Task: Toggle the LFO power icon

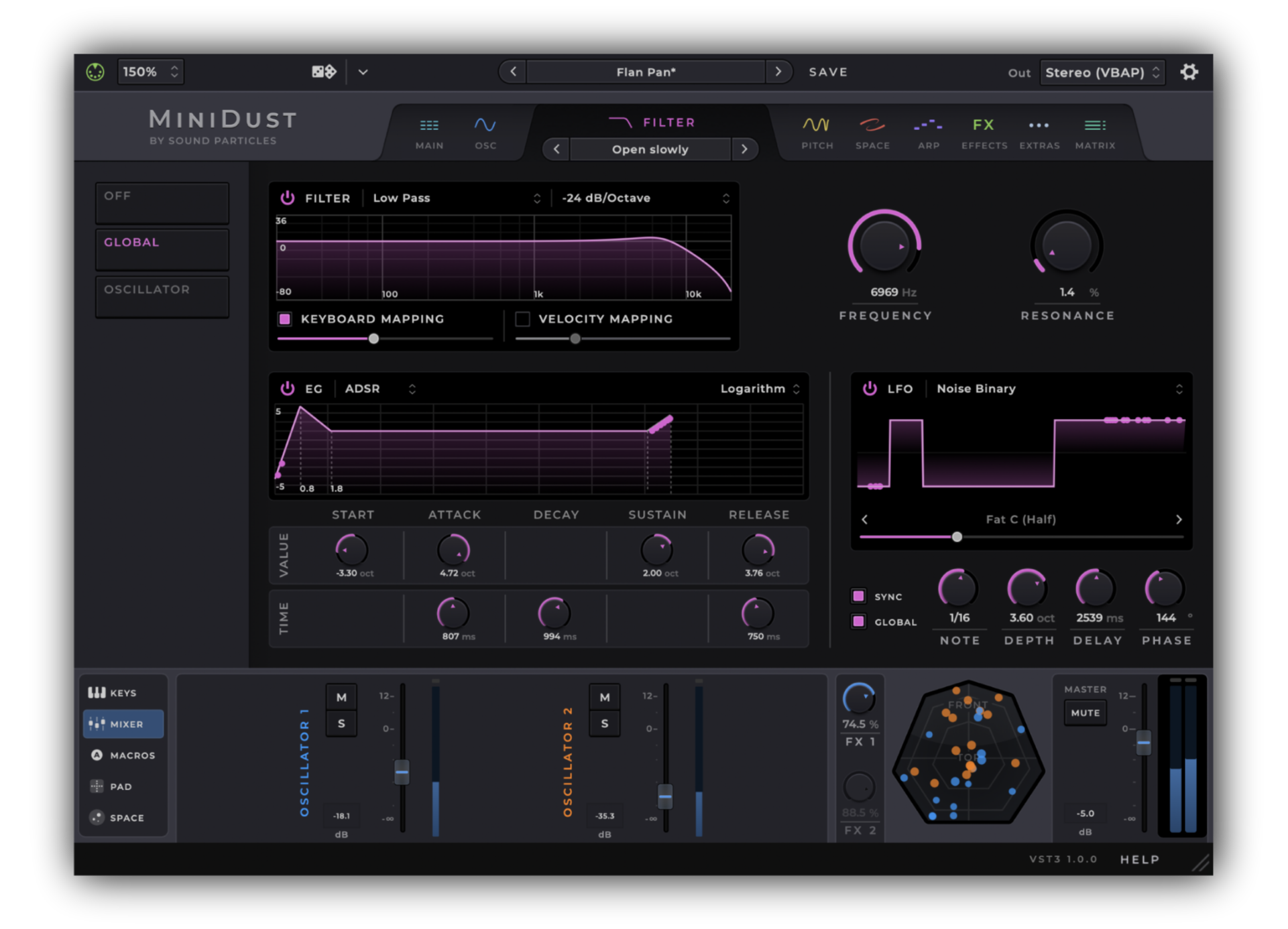Action: (x=870, y=389)
